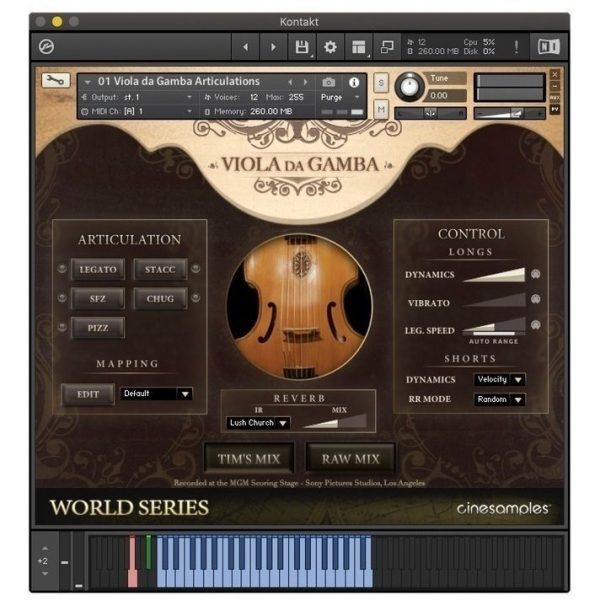
Task: Expand instrument name dropdown arrow
Action: tap(87, 82)
